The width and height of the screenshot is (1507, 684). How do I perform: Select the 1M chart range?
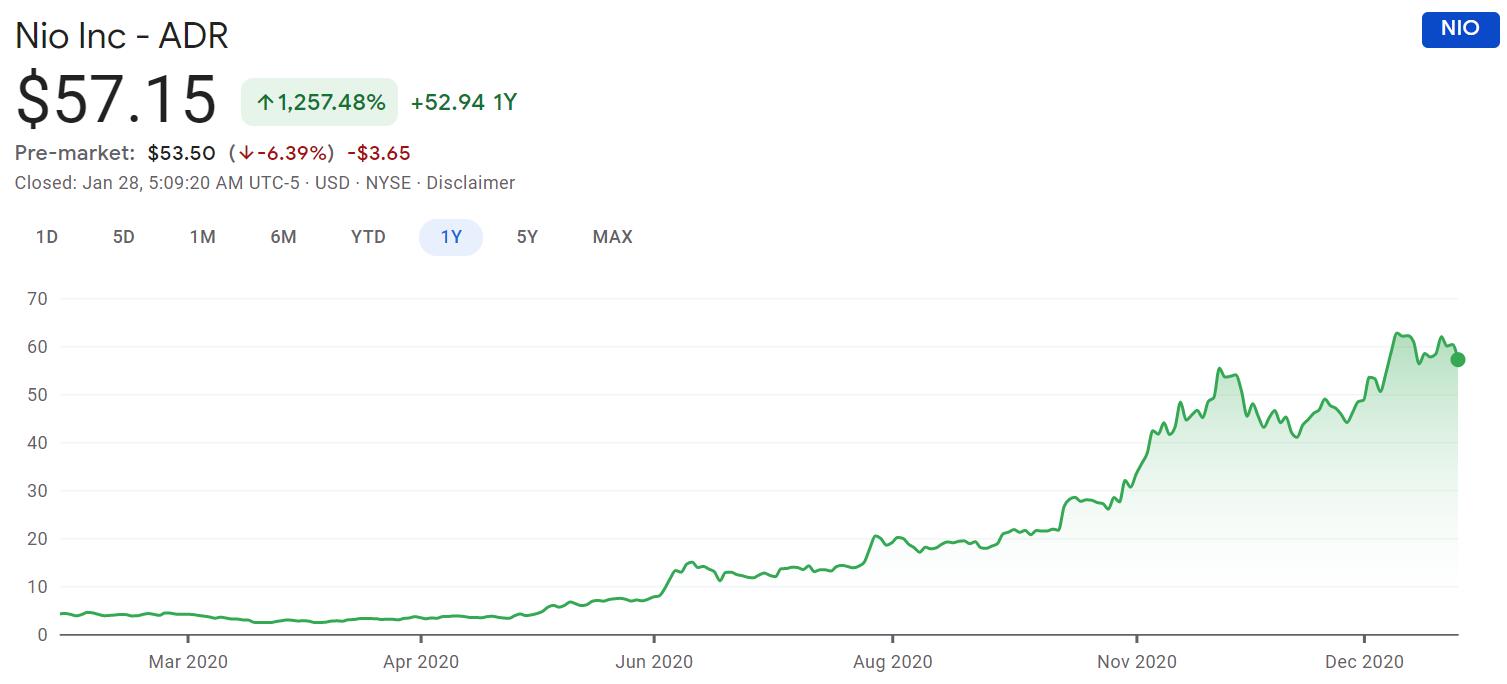tap(203, 237)
